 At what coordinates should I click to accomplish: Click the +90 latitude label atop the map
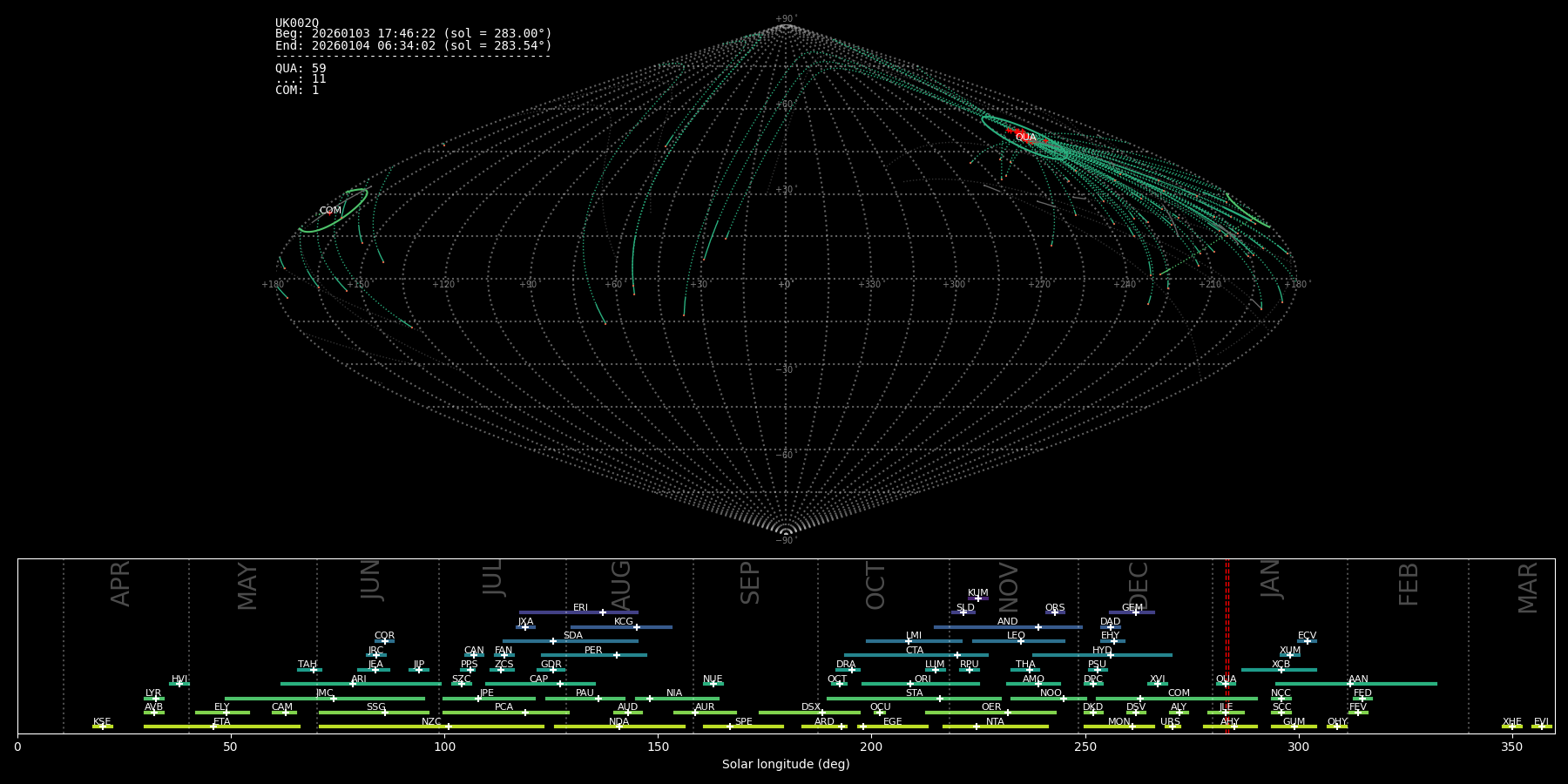click(786, 19)
